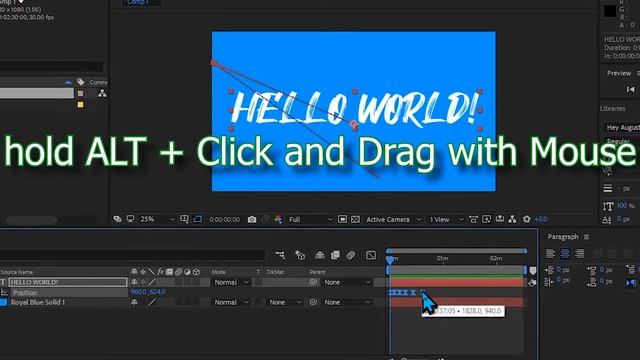Viewport: 640px width, 360px height.
Task: Click the yellow label swatch in Project panel
Action: point(80,104)
